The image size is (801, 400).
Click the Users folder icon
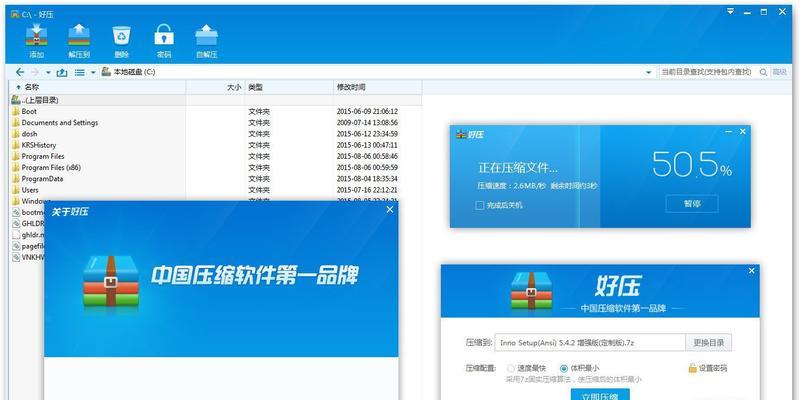click(15, 190)
